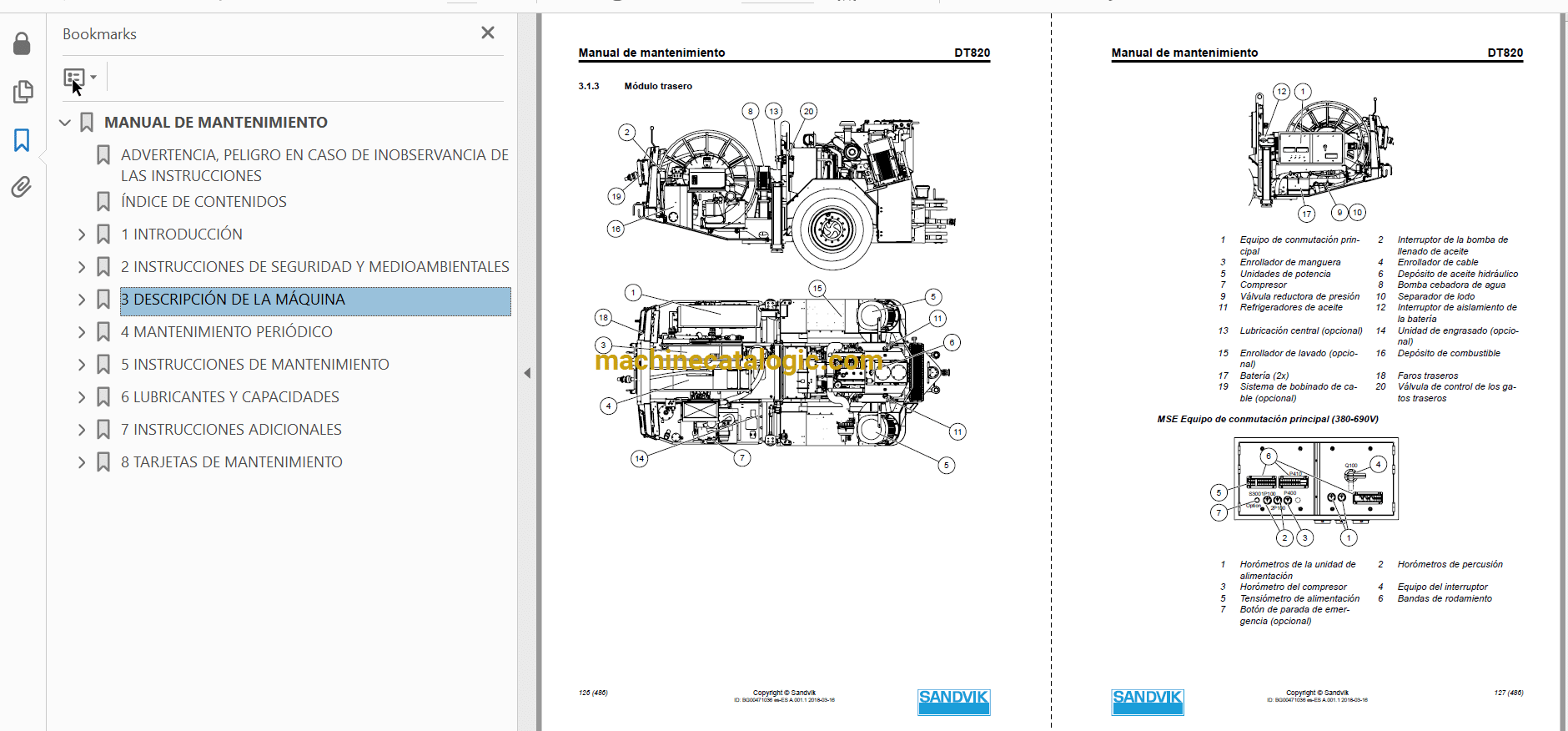Click legend entry 'Depósito de combustible'
Image resolution: width=1568 pixels, height=731 pixels.
pyautogui.click(x=1449, y=353)
